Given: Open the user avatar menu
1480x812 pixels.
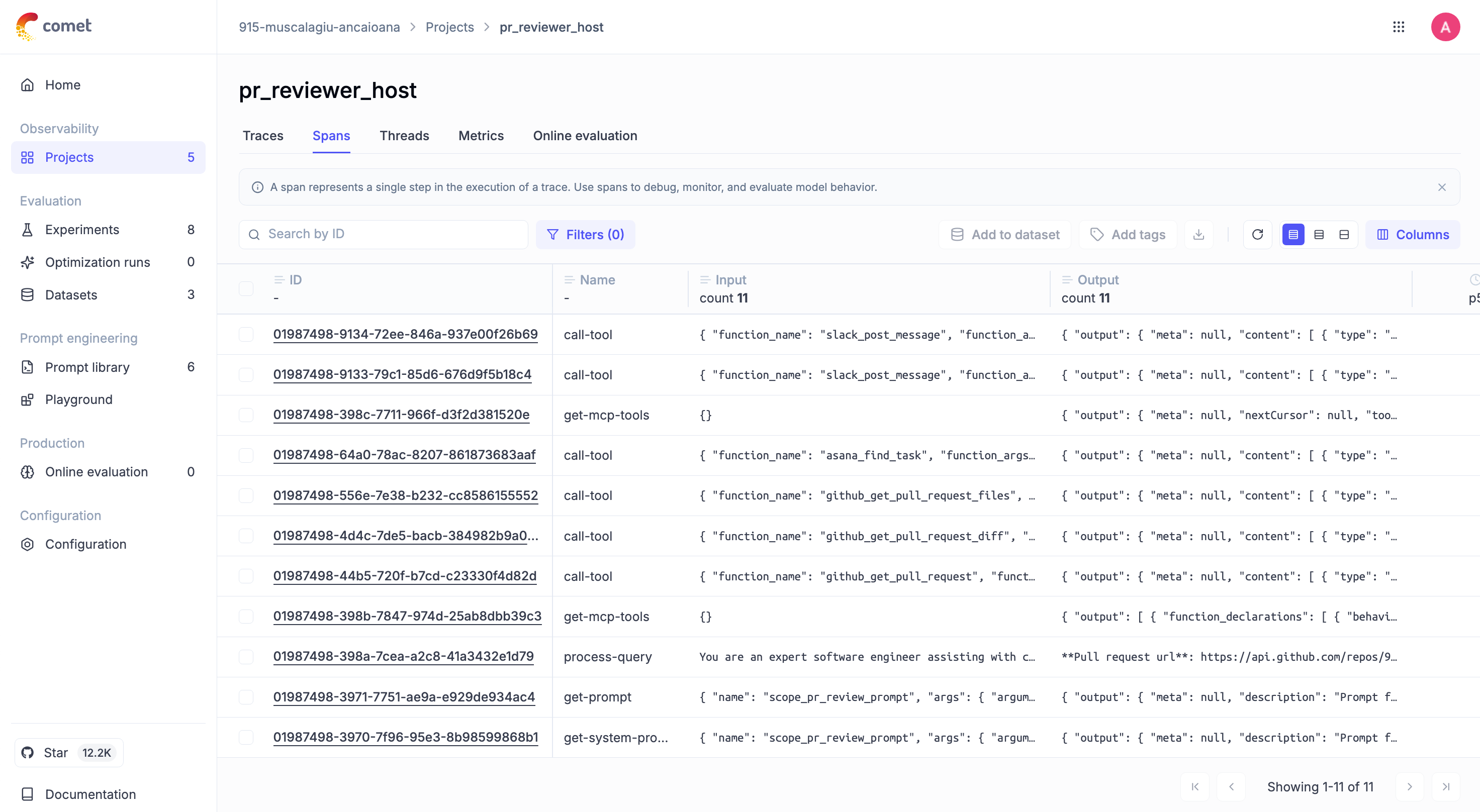Looking at the screenshot, I should pyautogui.click(x=1445, y=27).
